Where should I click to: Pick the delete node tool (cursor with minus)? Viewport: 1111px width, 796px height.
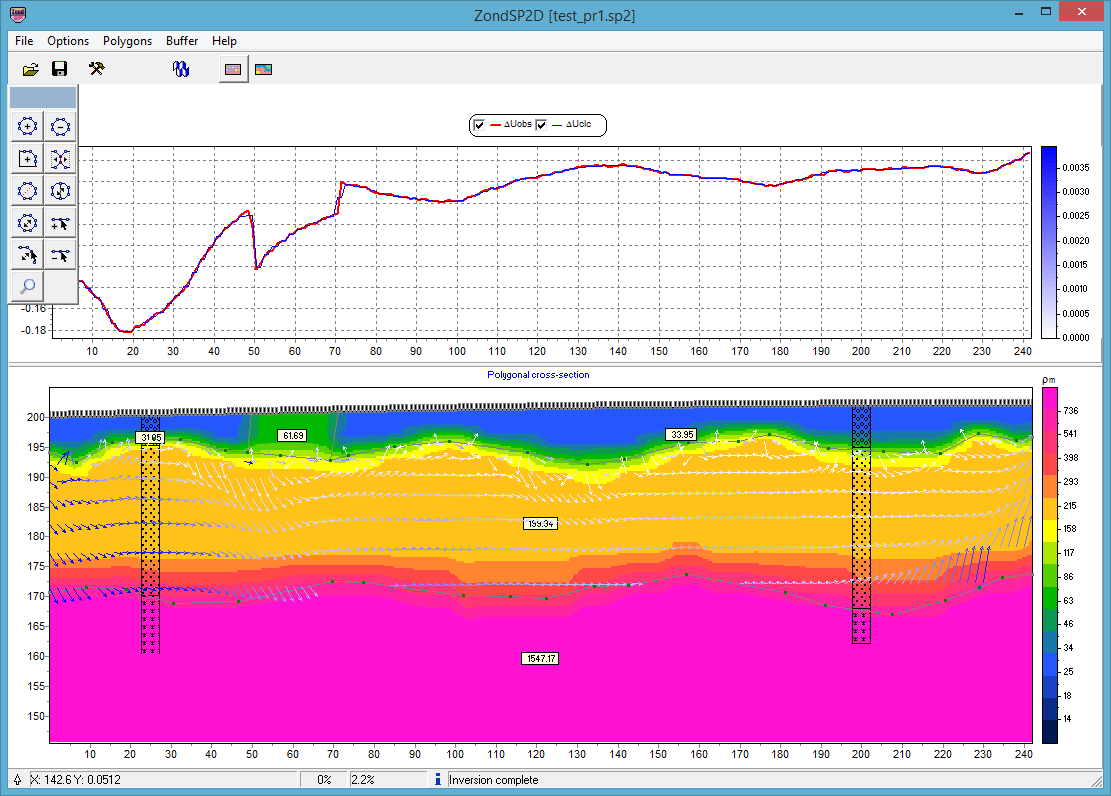coord(60,255)
